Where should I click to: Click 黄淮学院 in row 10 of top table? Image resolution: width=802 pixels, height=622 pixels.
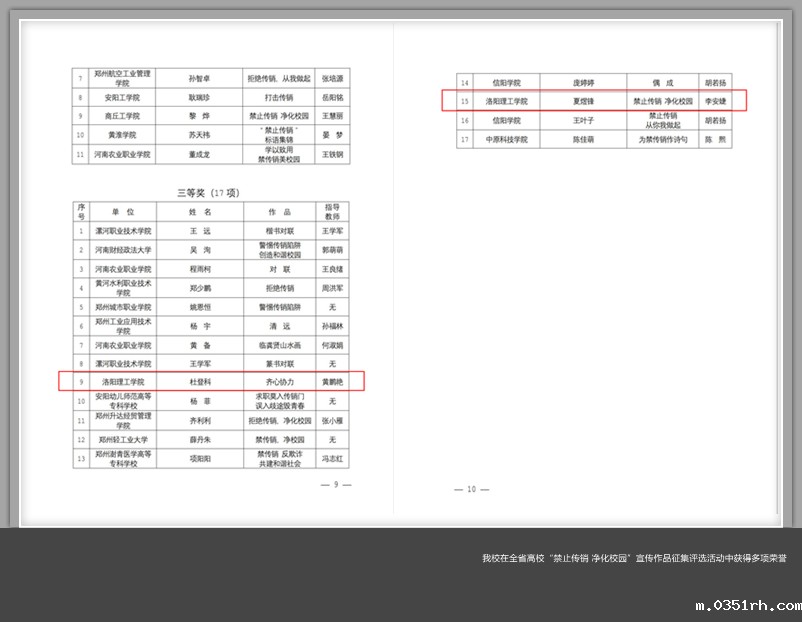click(x=123, y=135)
